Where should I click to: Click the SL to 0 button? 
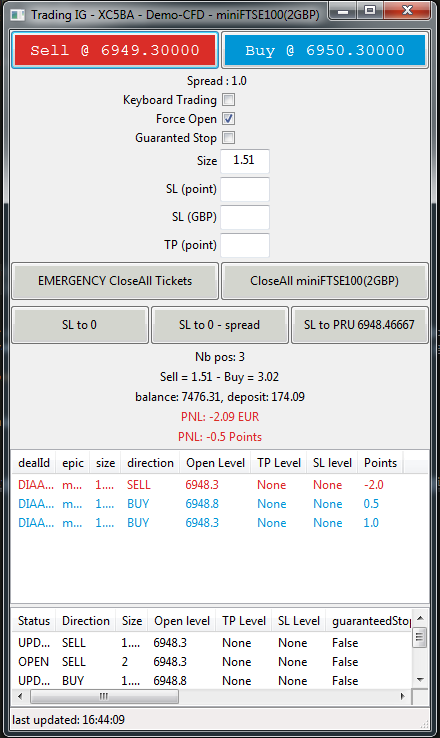80,325
